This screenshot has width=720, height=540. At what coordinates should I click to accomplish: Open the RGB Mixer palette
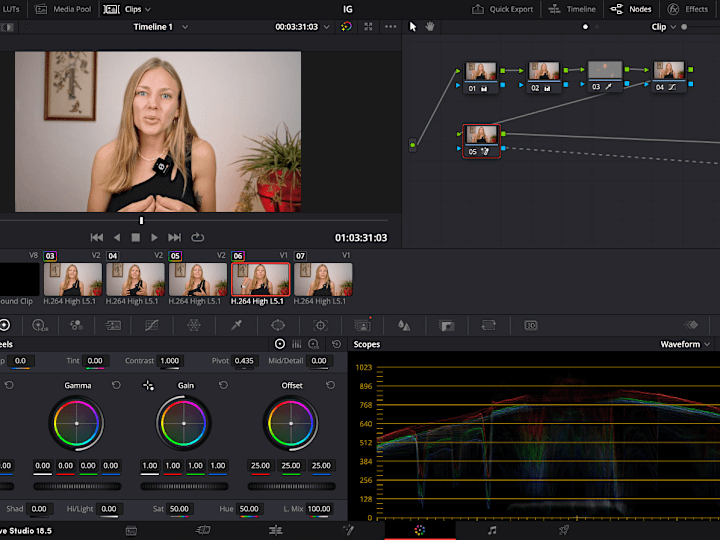[x=76, y=326]
